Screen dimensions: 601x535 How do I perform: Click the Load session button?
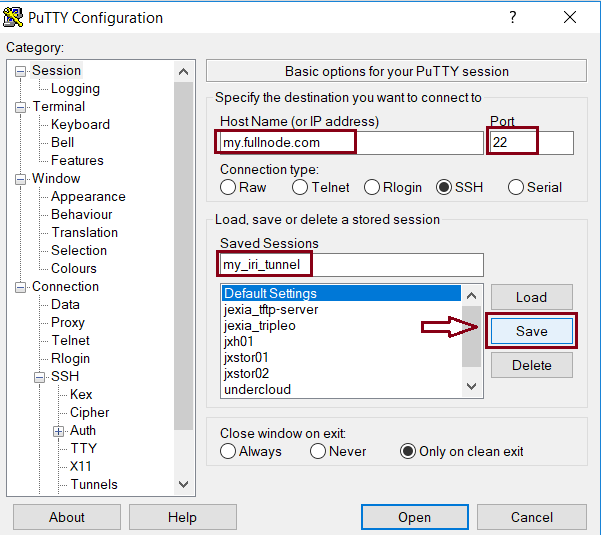pyautogui.click(x=532, y=297)
